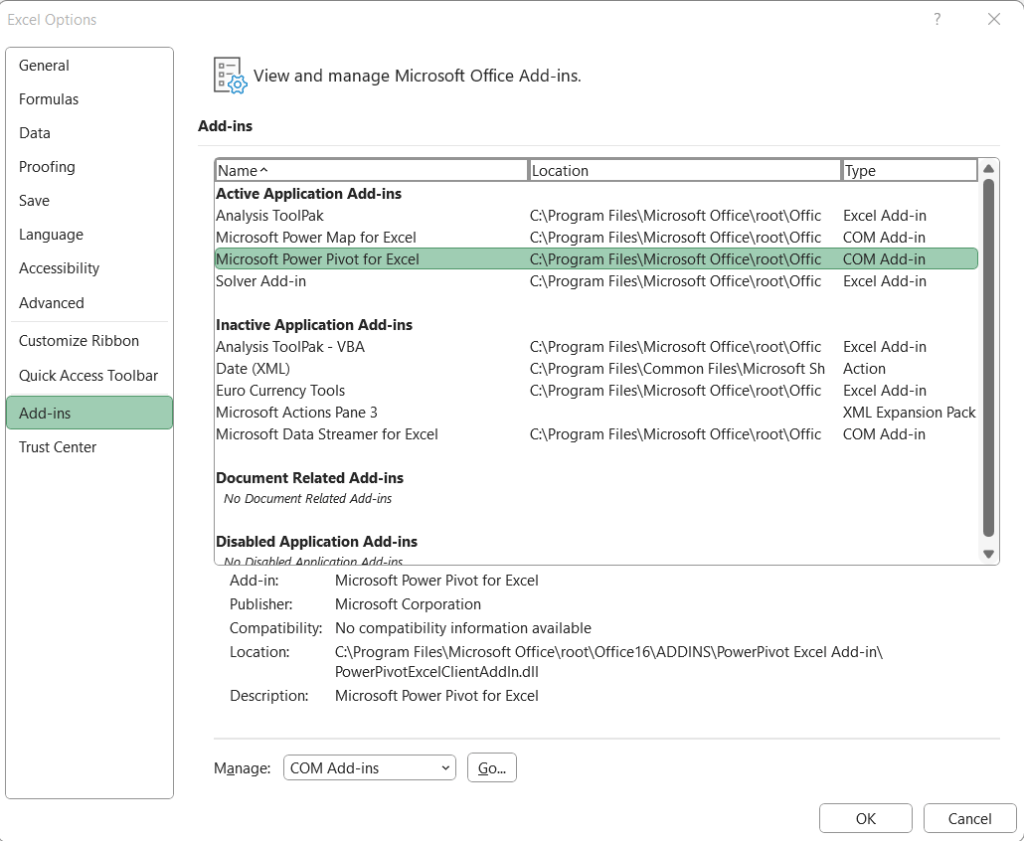
Task: Click the Manage dropdown arrow
Action: [443, 767]
